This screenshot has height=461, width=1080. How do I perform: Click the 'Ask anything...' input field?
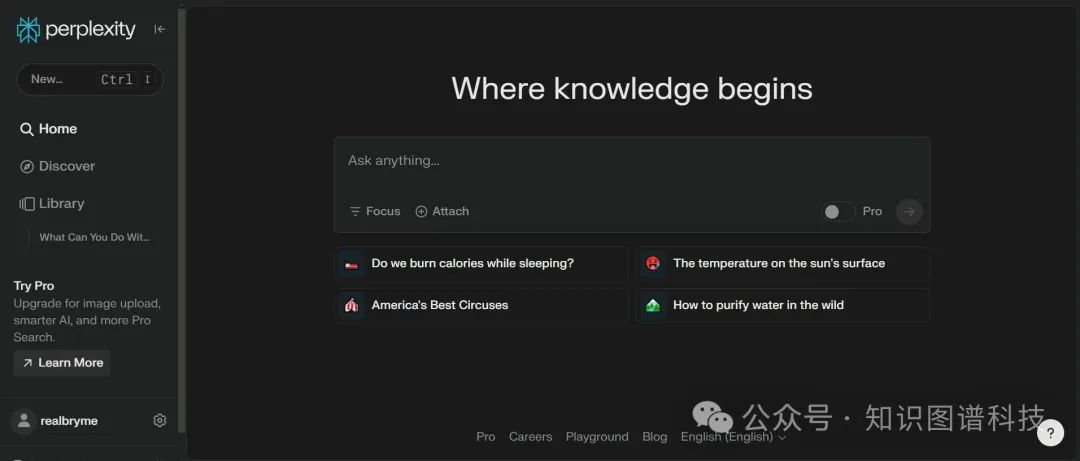coord(630,161)
